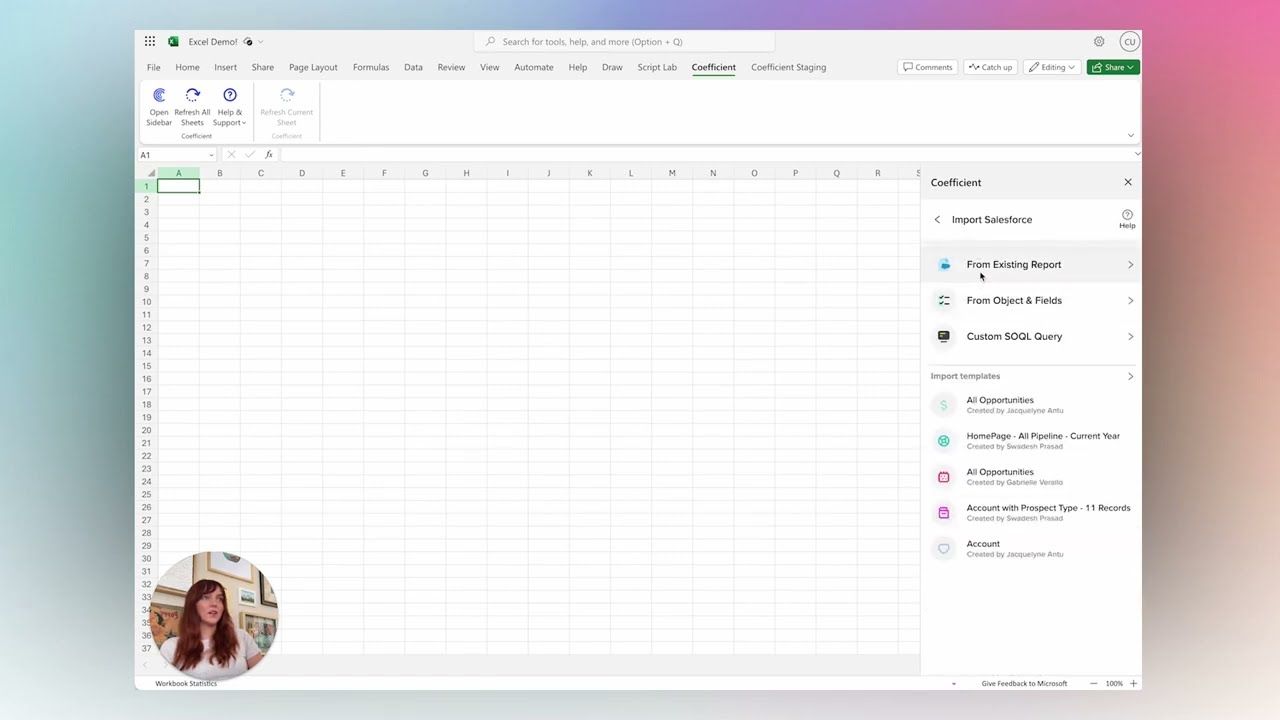Click the Salesforce cloud icon

(x=944, y=265)
